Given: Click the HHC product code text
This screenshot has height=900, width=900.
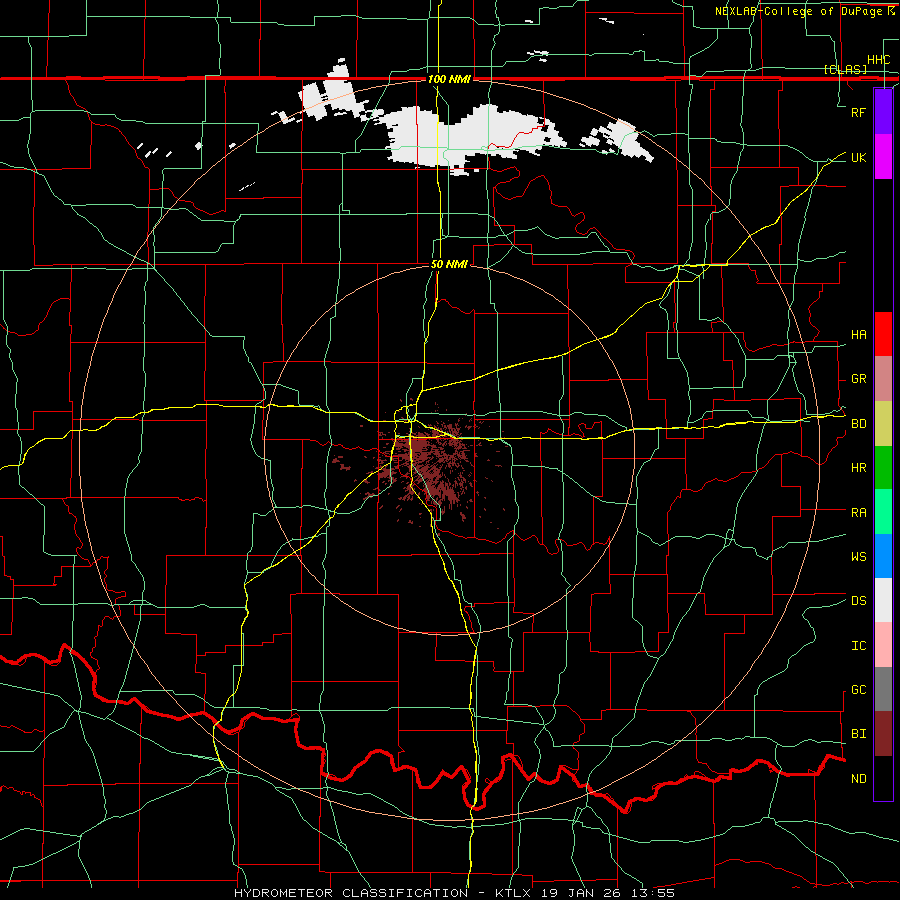Looking at the screenshot, I should (x=878, y=60).
